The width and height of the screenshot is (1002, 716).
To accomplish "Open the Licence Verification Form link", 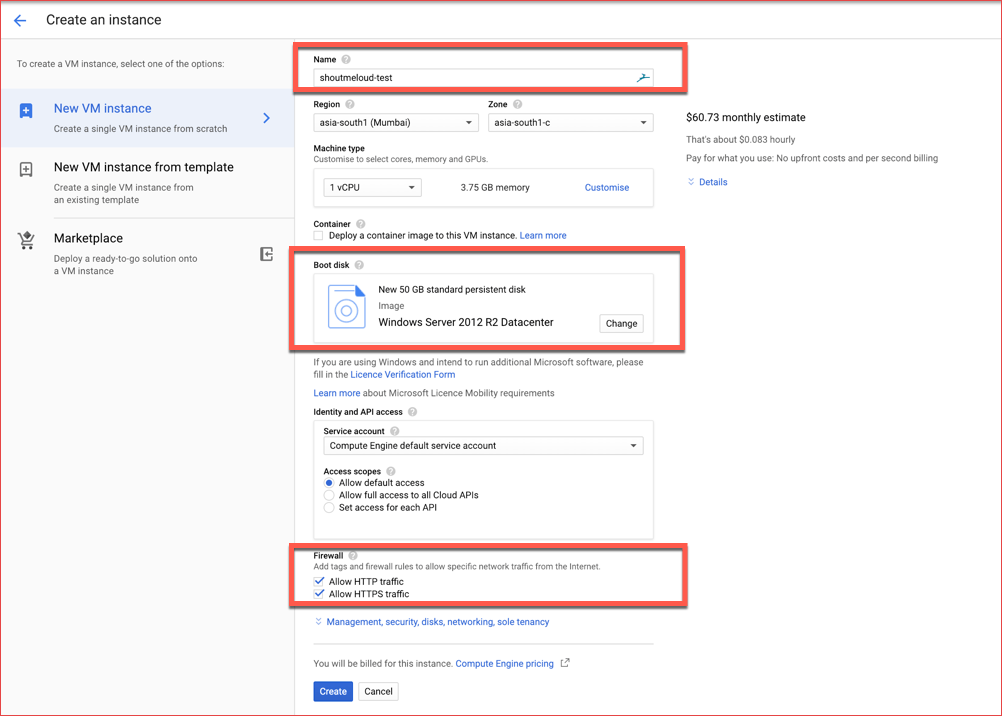I will 403,374.
